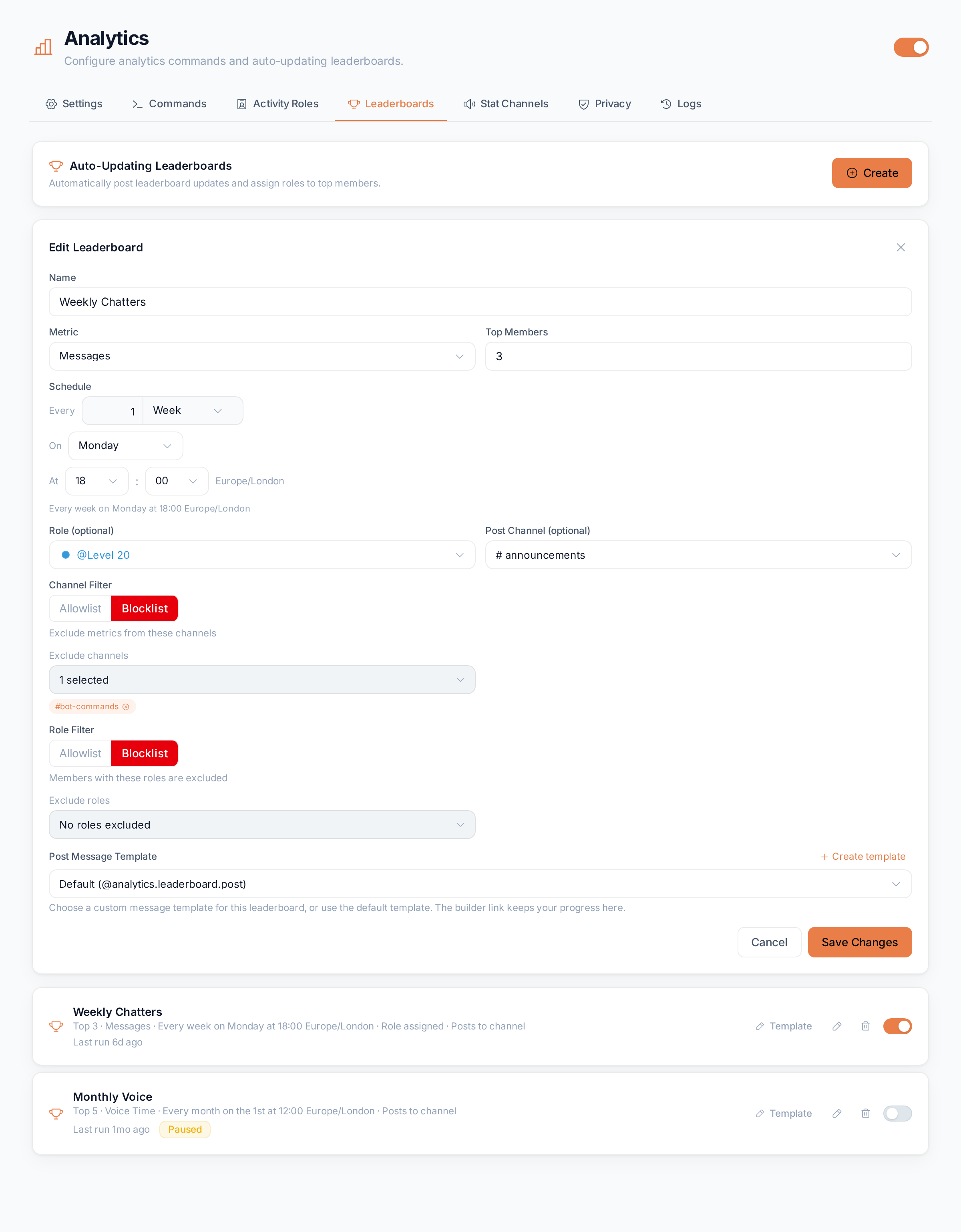Viewport: 961px width, 1232px height.
Task: Open the Logs tab
Action: (x=681, y=104)
